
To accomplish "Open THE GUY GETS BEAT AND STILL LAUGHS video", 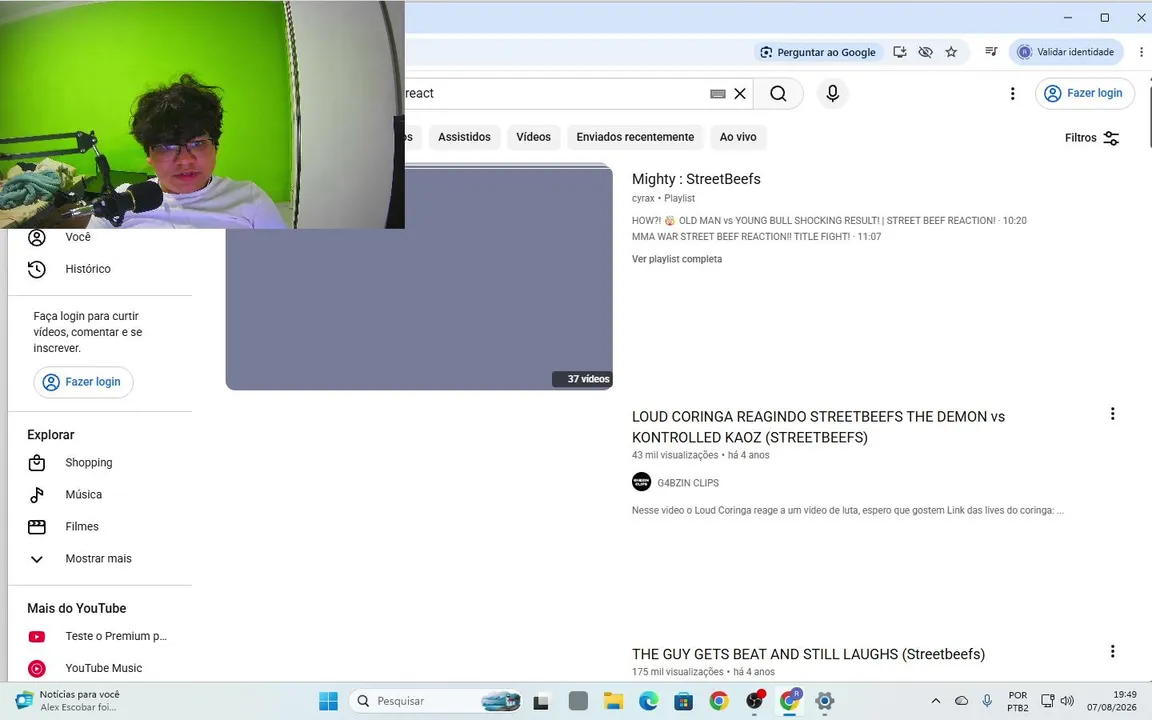I will pos(808,654).
